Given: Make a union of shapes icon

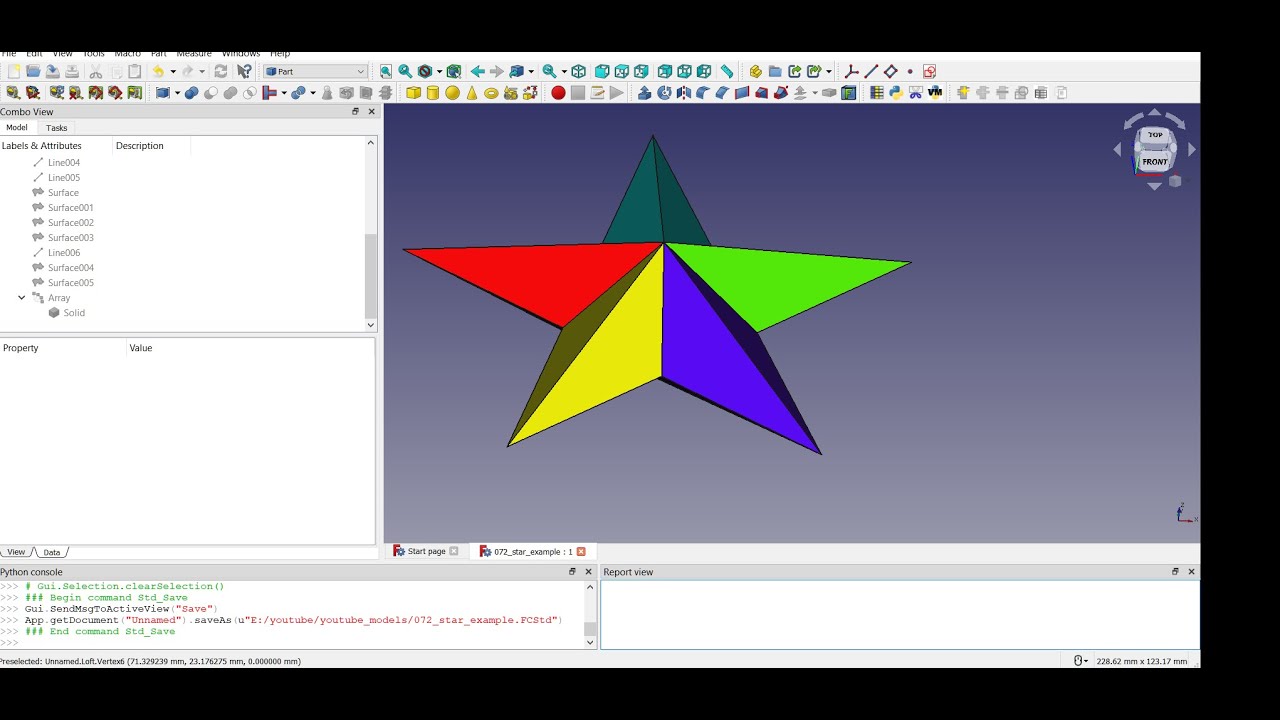Looking at the screenshot, I should pyautogui.click(x=230, y=93).
